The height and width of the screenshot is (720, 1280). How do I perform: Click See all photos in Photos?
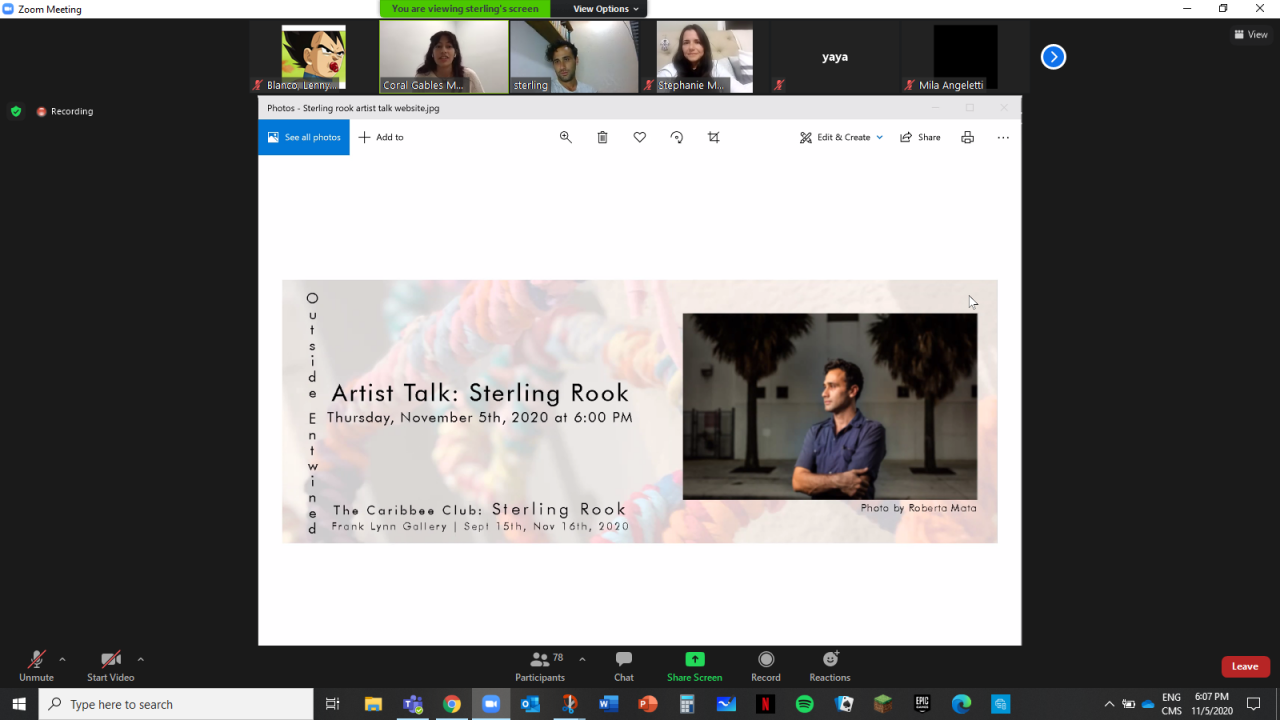(x=304, y=137)
